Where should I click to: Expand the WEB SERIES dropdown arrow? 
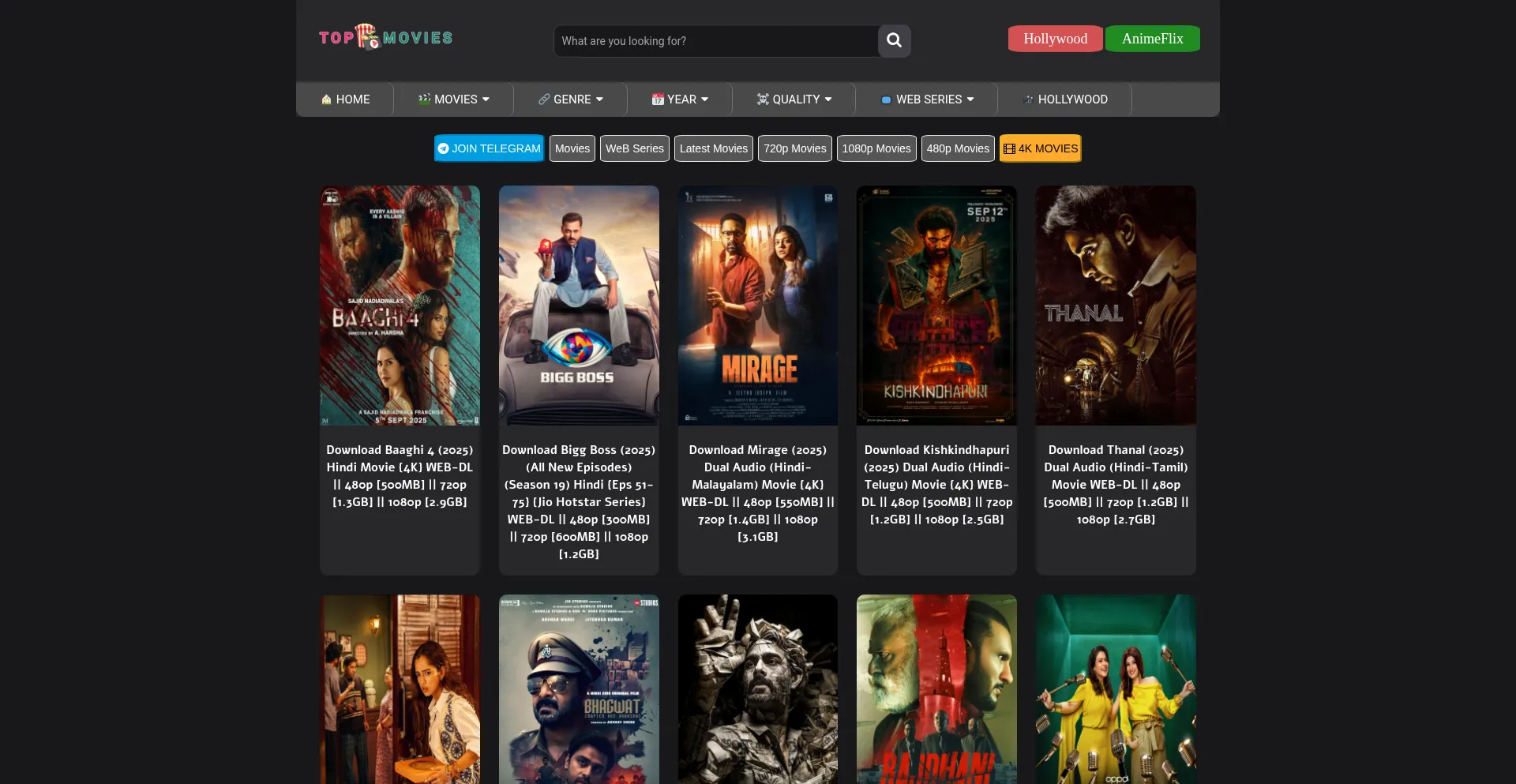pyautogui.click(x=970, y=99)
